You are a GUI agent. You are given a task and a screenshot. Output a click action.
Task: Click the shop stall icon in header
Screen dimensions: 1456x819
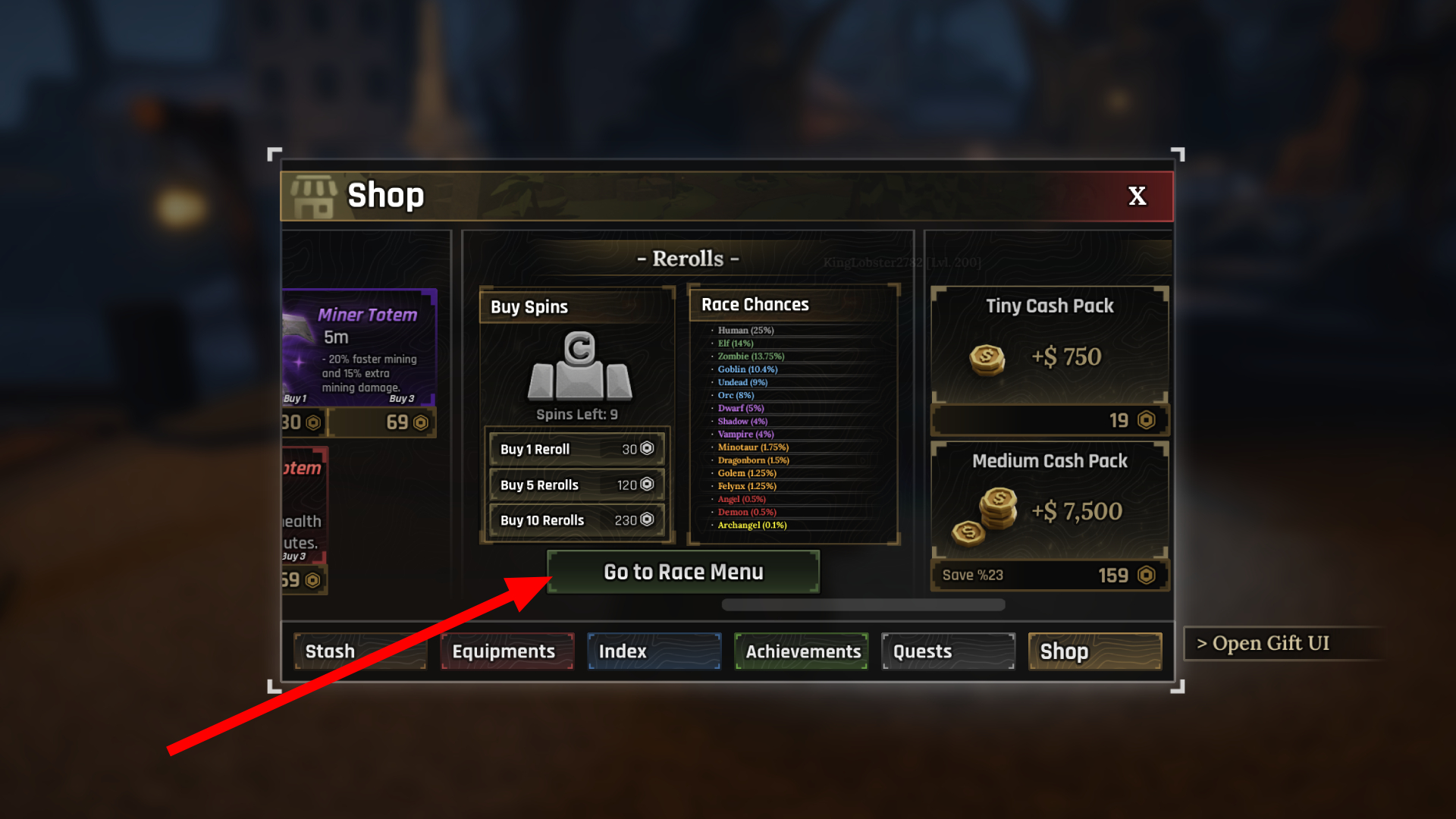pyautogui.click(x=313, y=196)
